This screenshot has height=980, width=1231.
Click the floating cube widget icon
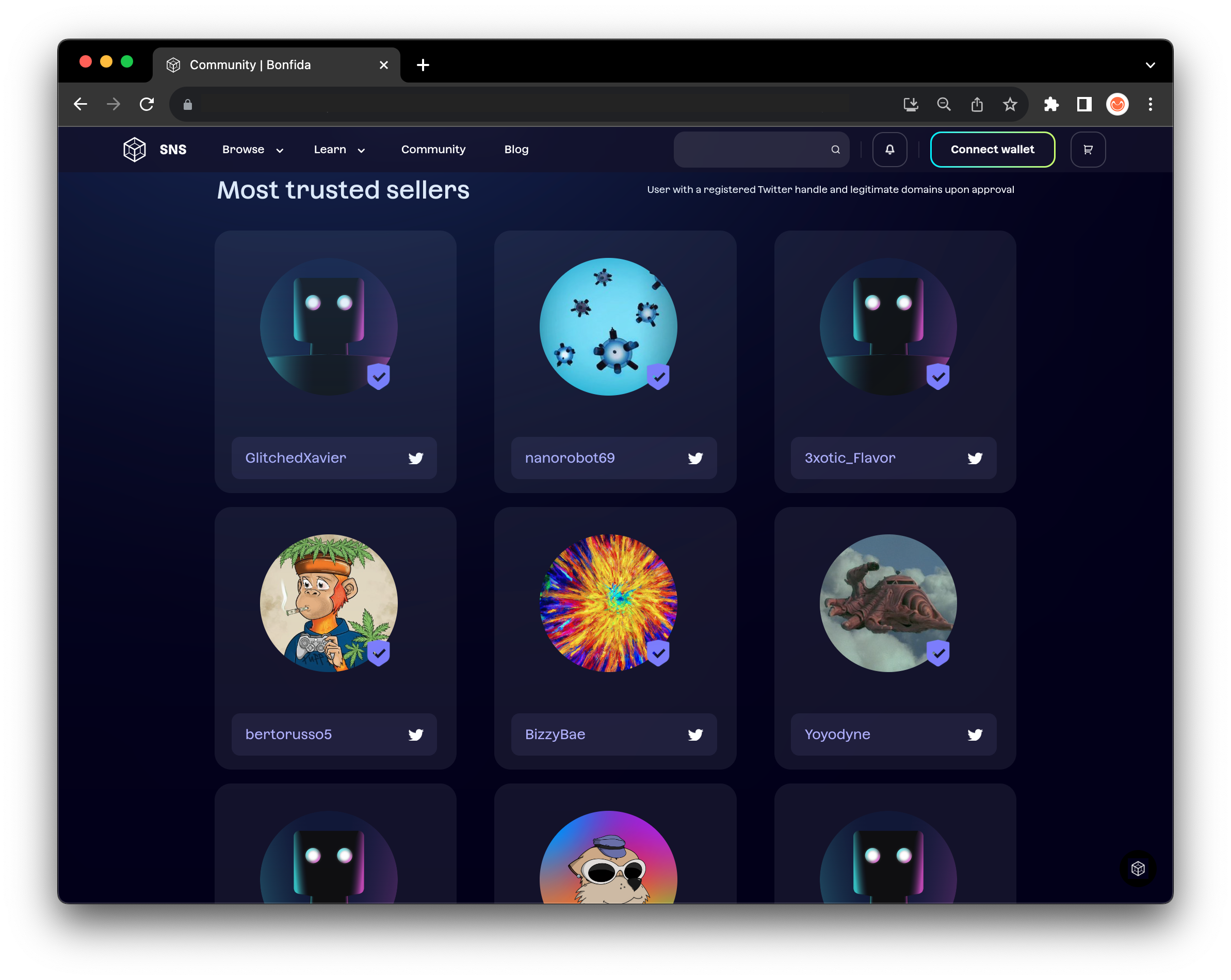pyautogui.click(x=1138, y=868)
